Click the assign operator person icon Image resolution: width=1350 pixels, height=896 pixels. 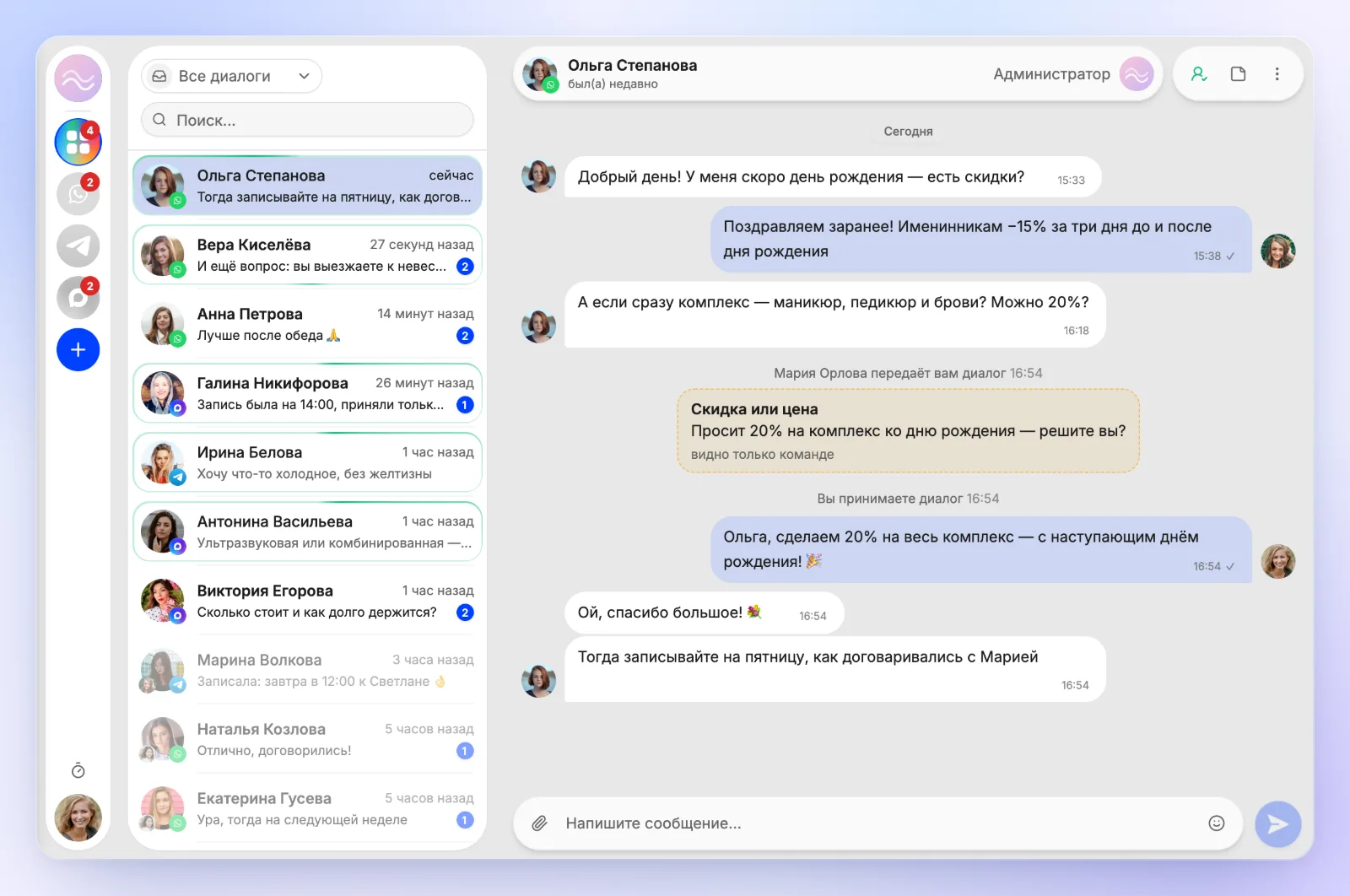coord(1199,74)
